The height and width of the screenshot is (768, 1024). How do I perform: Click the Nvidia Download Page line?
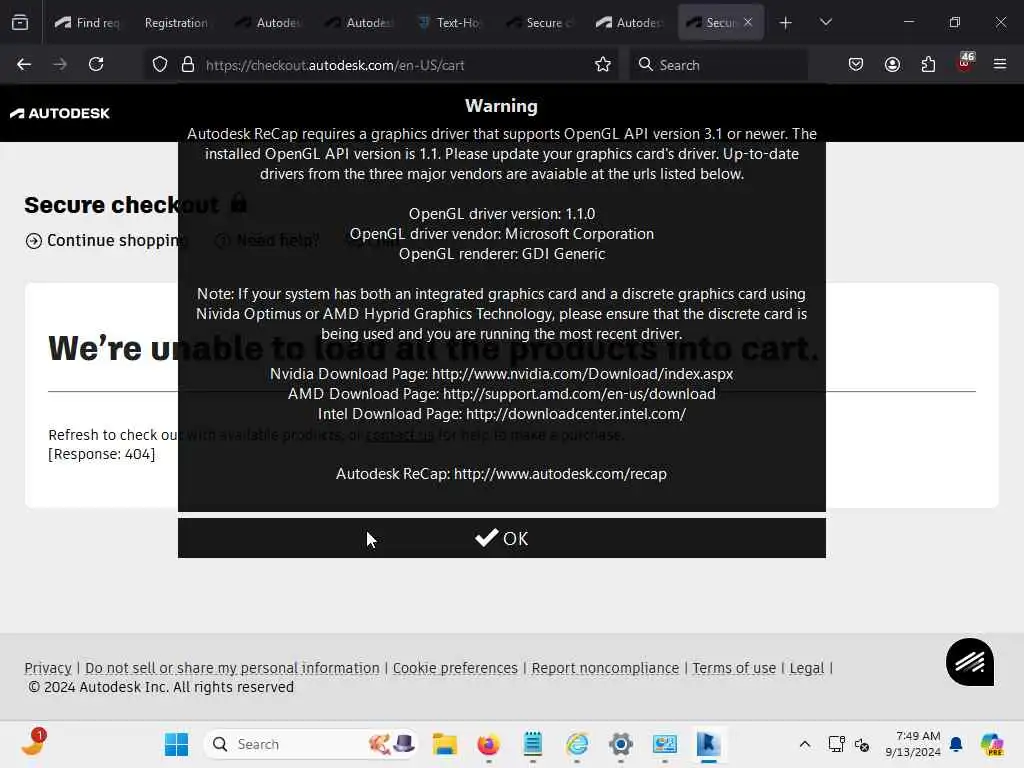click(502, 374)
